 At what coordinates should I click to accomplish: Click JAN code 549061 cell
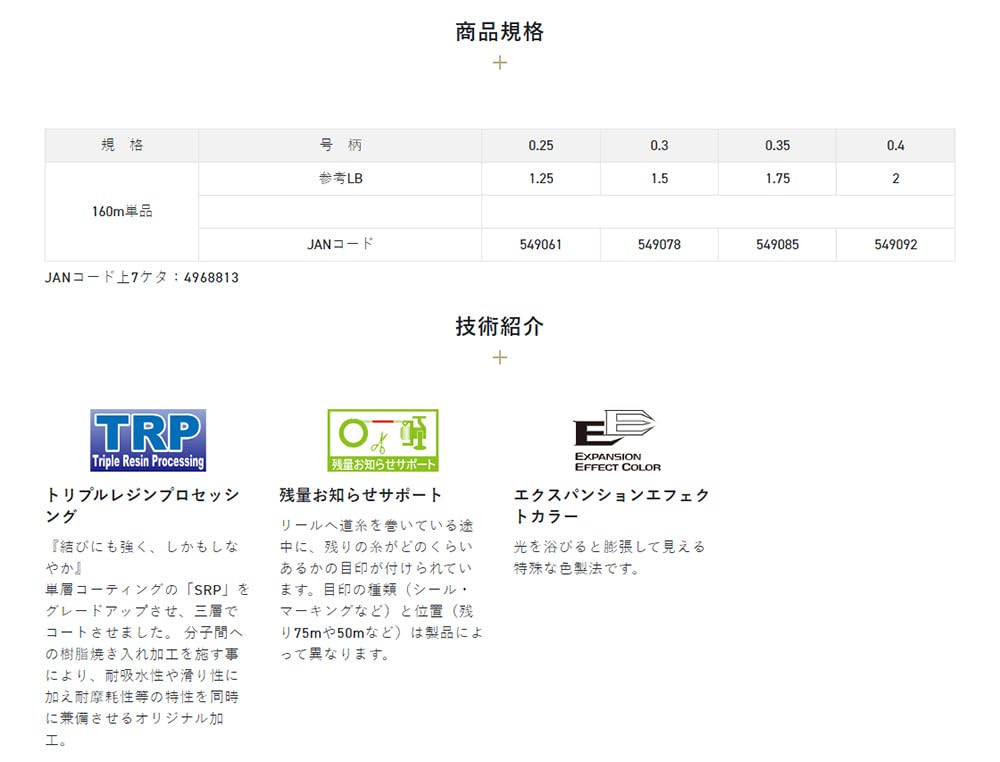click(541, 244)
